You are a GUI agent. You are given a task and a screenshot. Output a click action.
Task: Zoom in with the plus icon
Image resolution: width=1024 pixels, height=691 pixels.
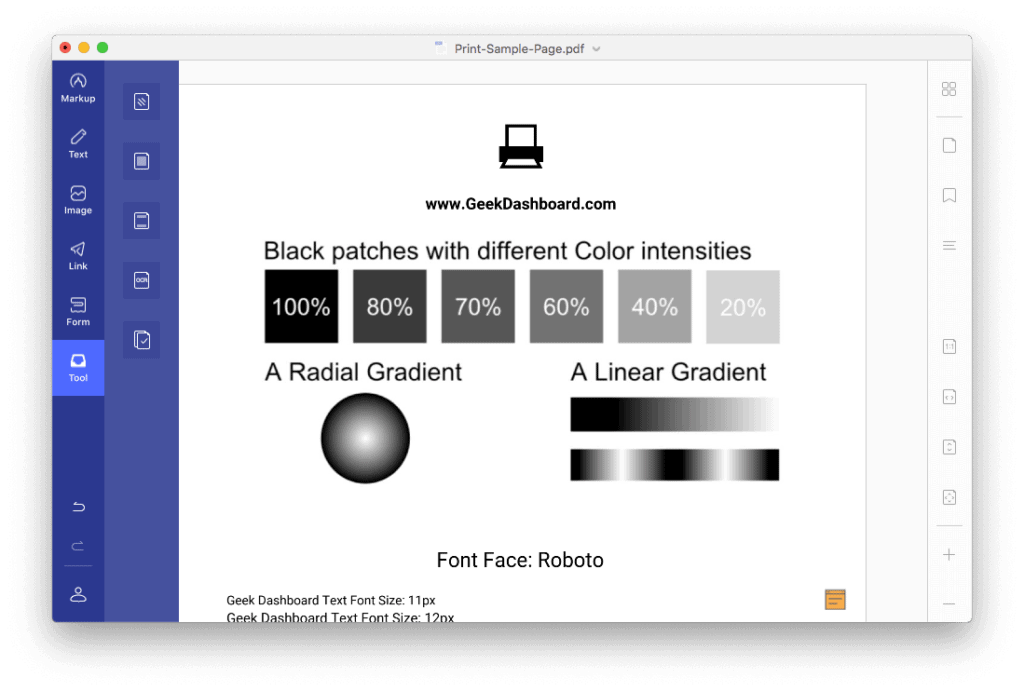click(x=949, y=555)
